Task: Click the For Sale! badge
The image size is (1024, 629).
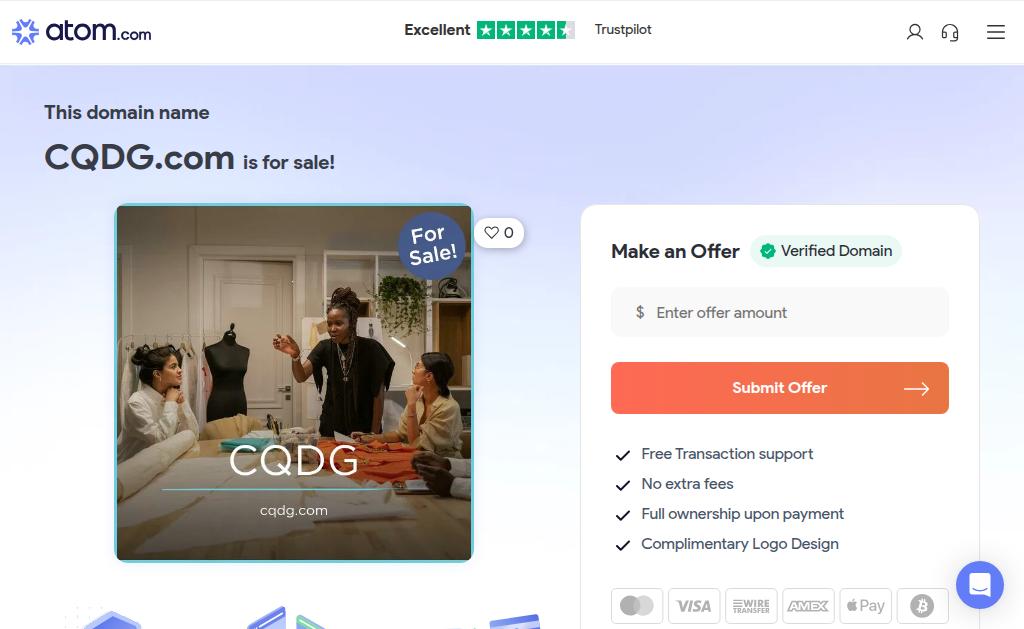Action: pos(432,246)
